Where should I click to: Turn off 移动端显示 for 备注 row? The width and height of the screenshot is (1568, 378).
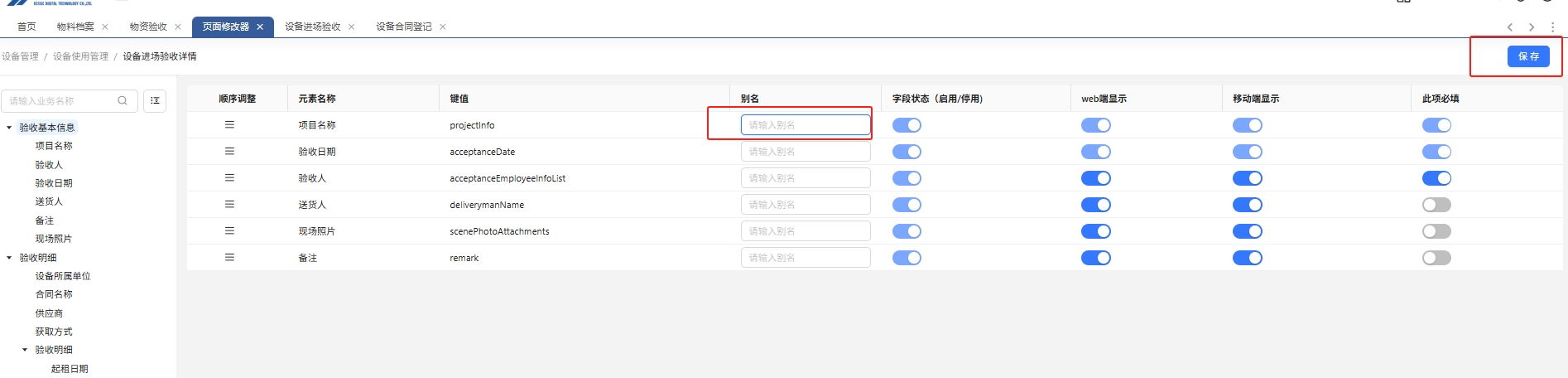[1247, 258]
